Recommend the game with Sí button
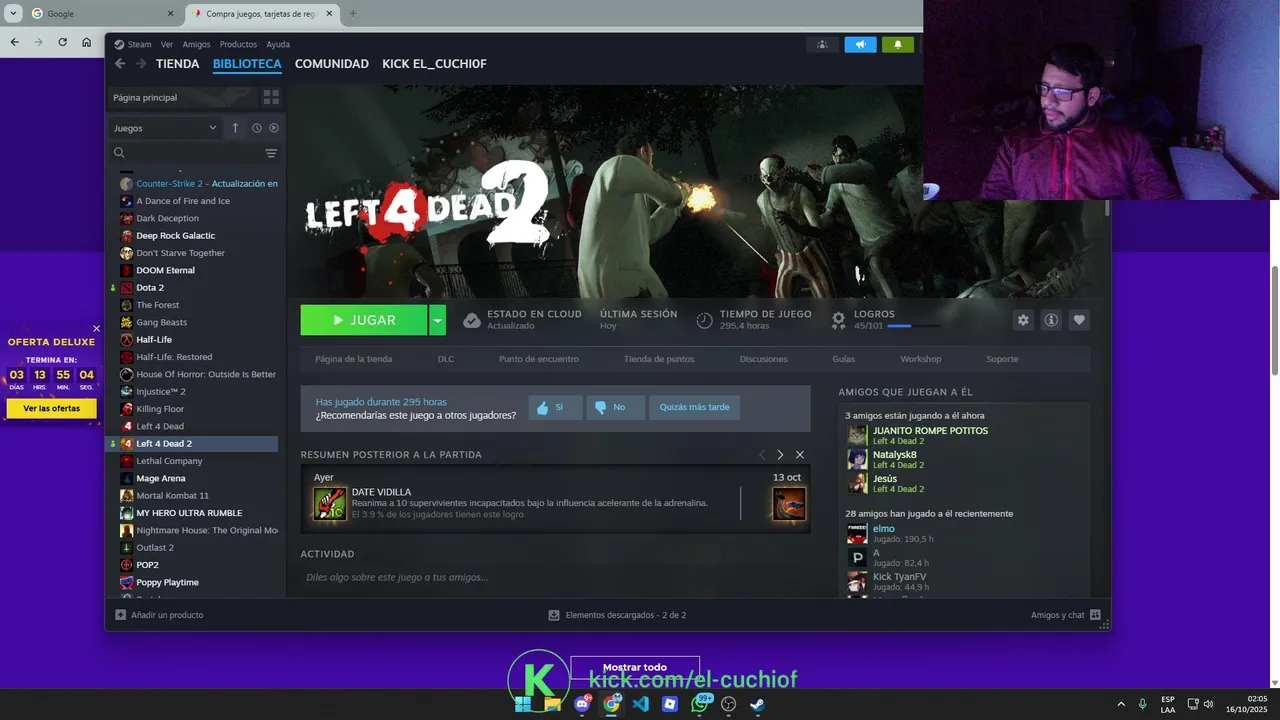1280x720 pixels. (x=555, y=407)
